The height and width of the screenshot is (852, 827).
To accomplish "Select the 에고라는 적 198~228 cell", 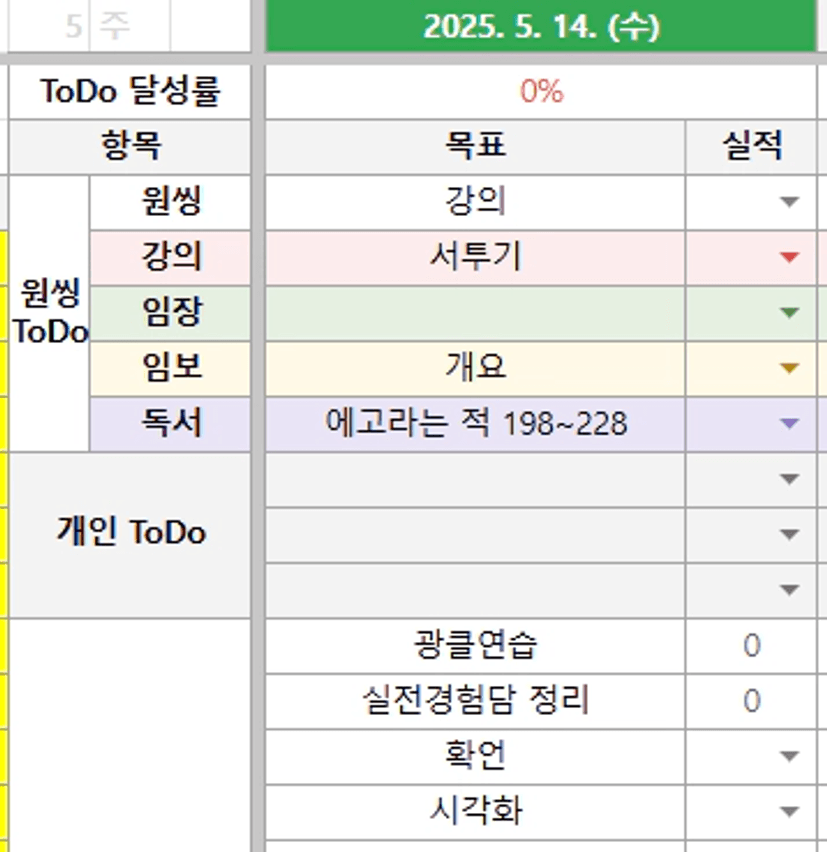I will (475, 424).
